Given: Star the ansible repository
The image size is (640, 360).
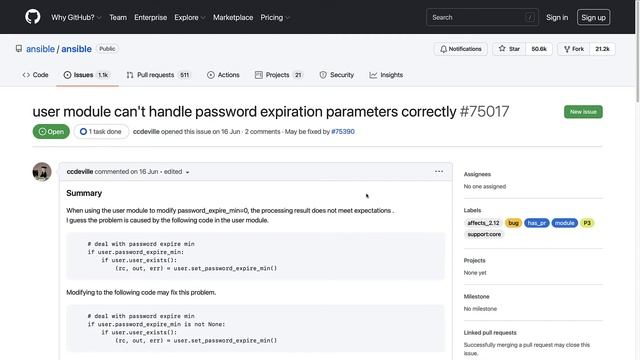Looking at the screenshot, I should (x=509, y=49).
